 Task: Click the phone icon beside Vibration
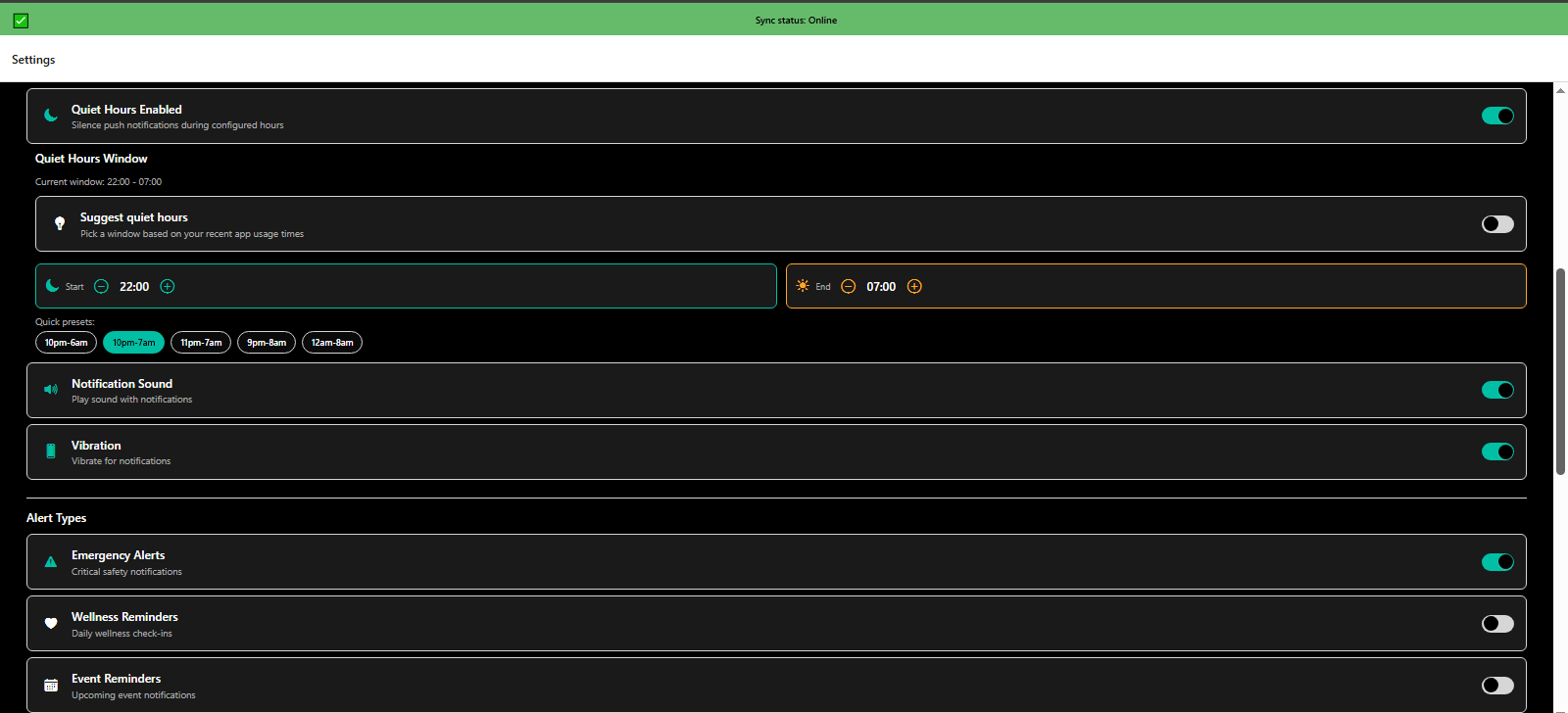(51, 452)
